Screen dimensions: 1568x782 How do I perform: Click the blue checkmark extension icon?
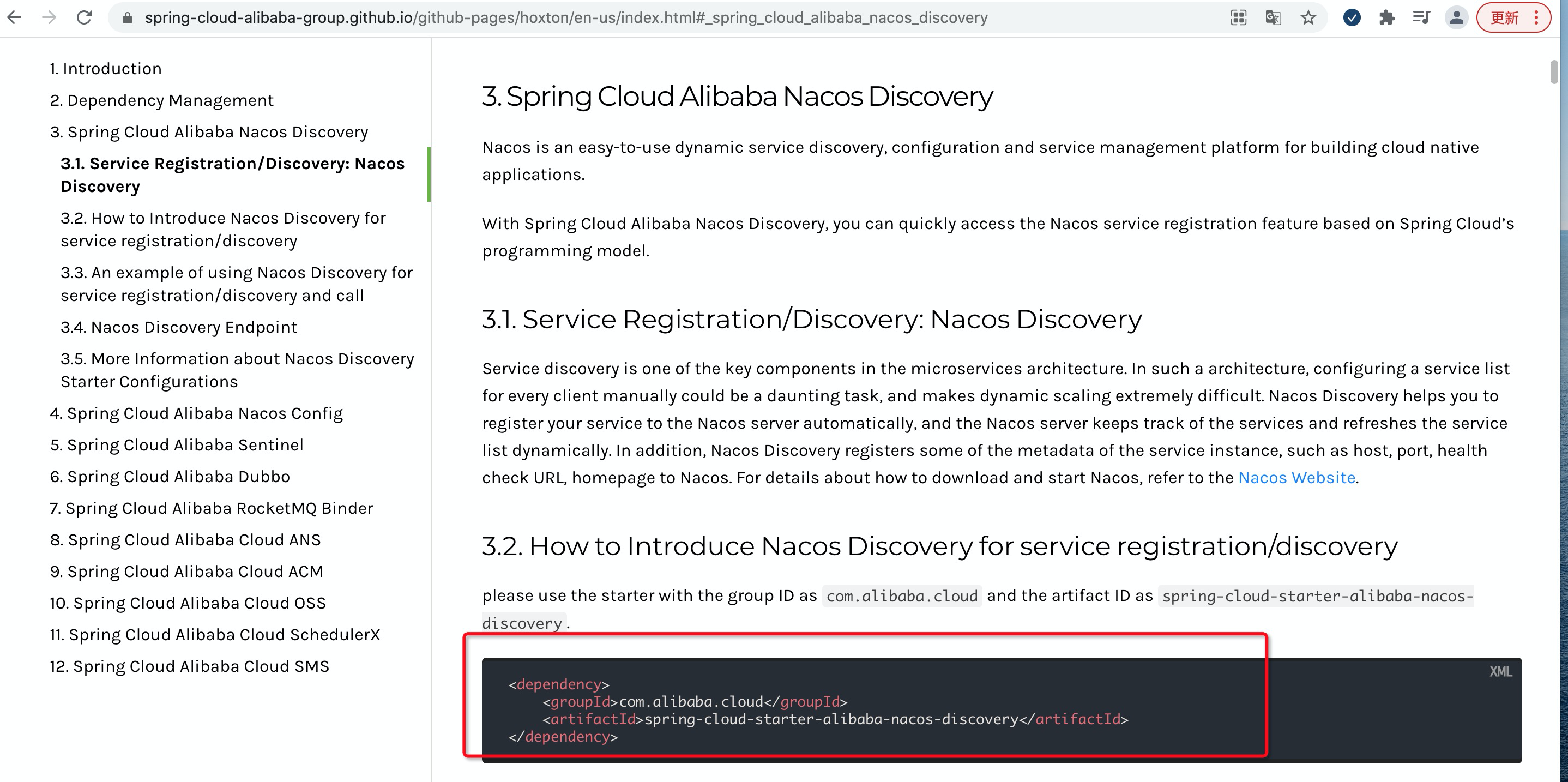click(x=1352, y=17)
